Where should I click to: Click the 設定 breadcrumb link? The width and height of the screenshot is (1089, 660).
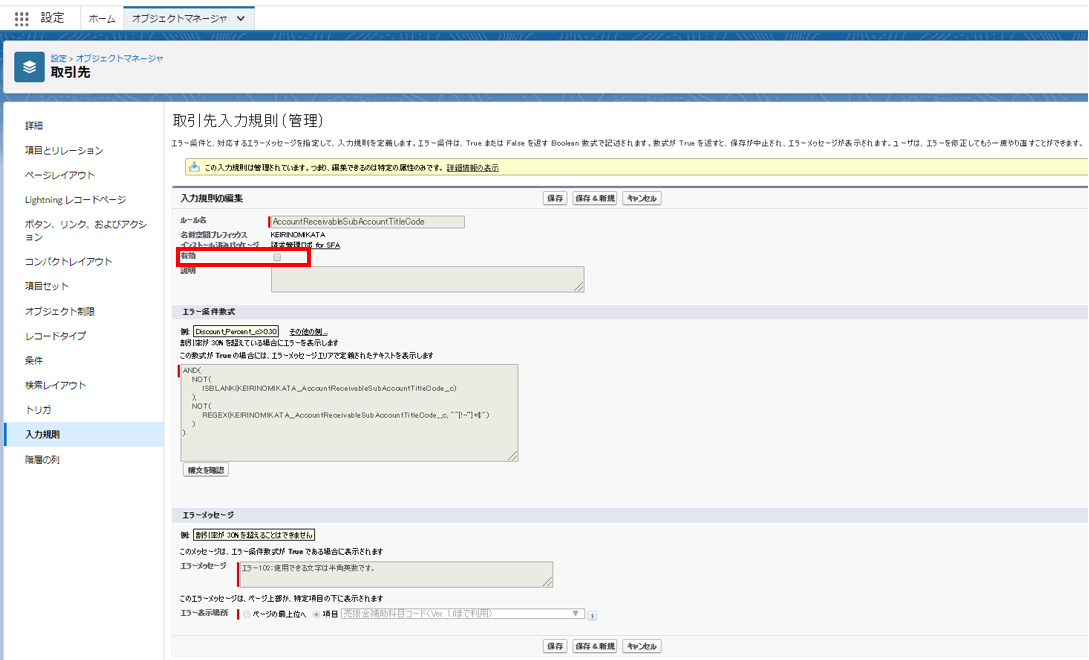[59, 58]
